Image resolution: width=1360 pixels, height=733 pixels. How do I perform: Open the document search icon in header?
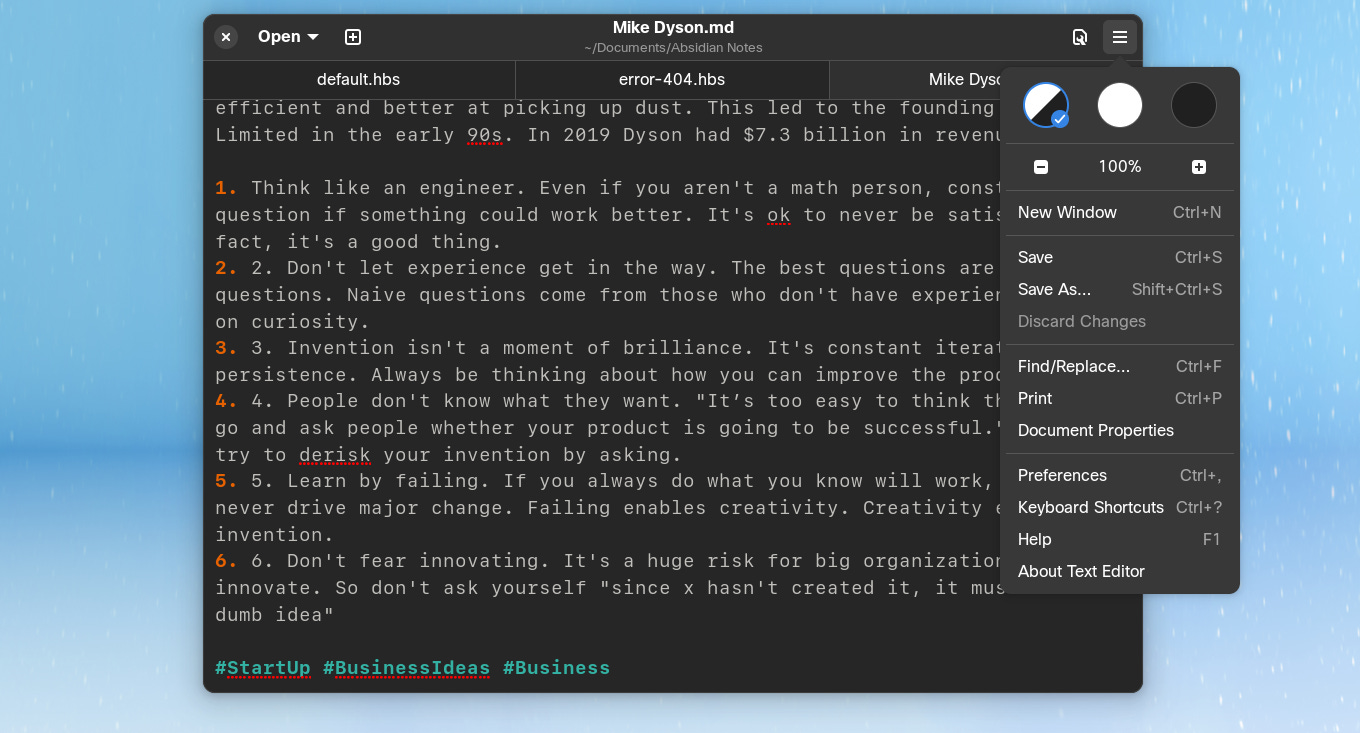click(1080, 37)
